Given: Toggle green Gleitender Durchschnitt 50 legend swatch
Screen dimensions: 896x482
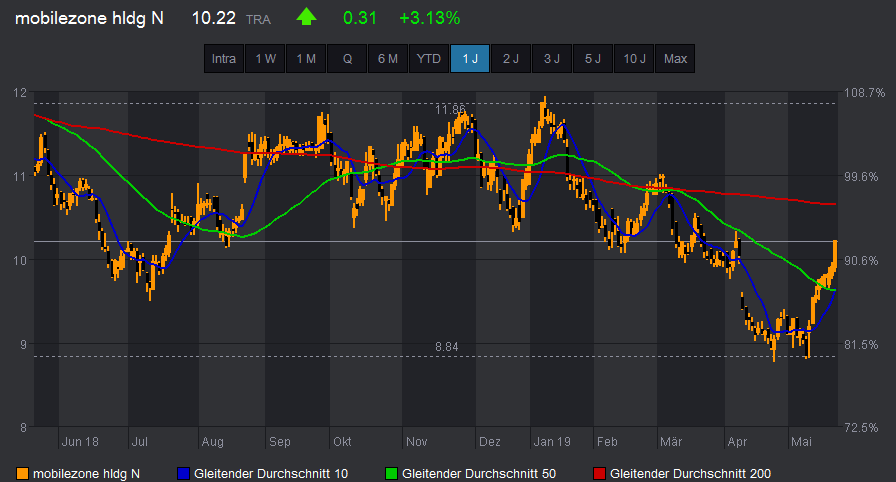Looking at the screenshot, I should click(391, 473).
